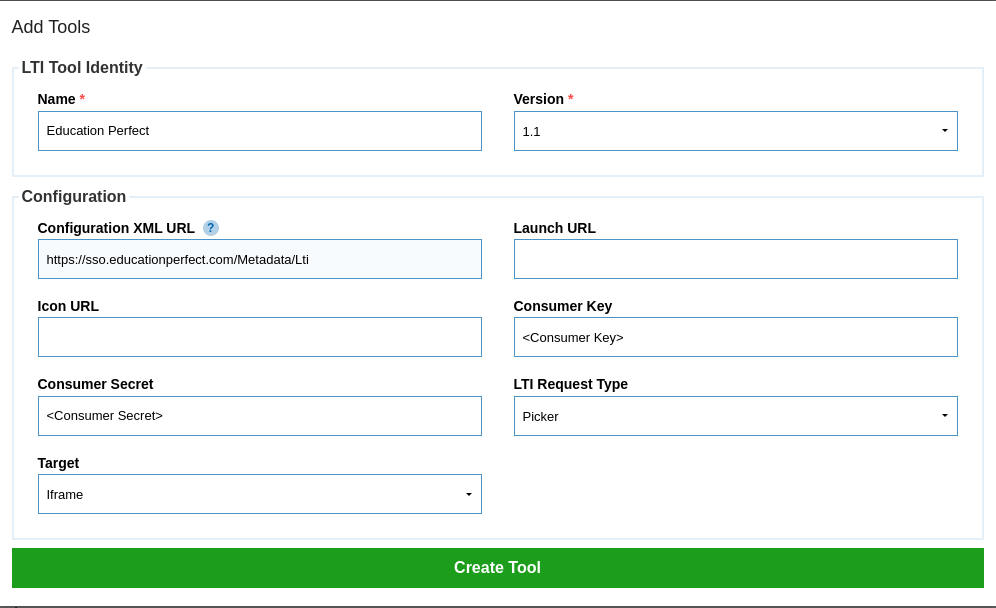Click the LTI Tool Identity section title

82,67
